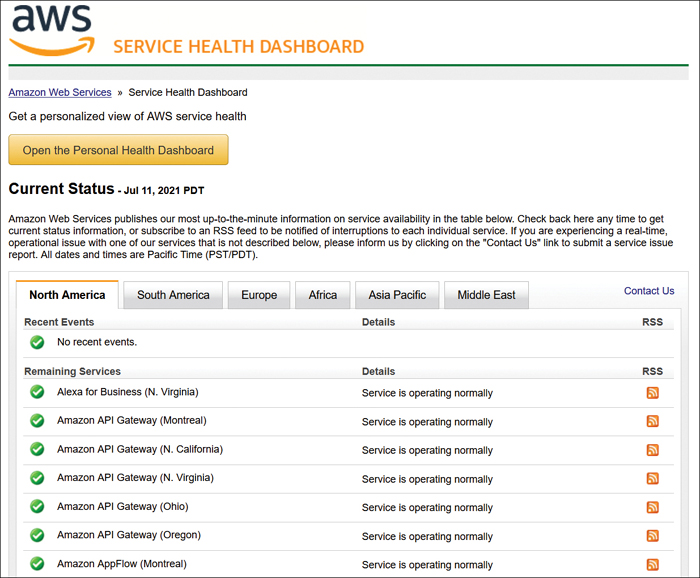Open the Personal Health Dashboard button

[x=118, y=150]
